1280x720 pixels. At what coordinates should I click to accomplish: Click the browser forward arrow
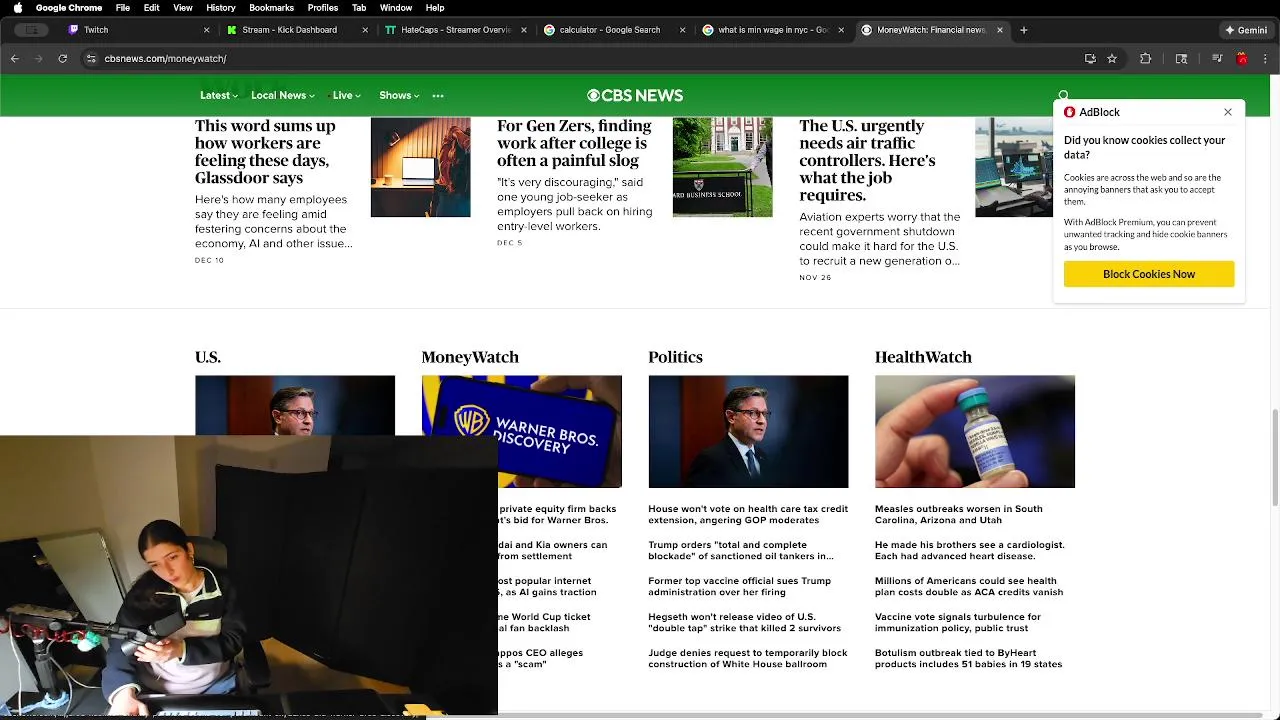39,59
